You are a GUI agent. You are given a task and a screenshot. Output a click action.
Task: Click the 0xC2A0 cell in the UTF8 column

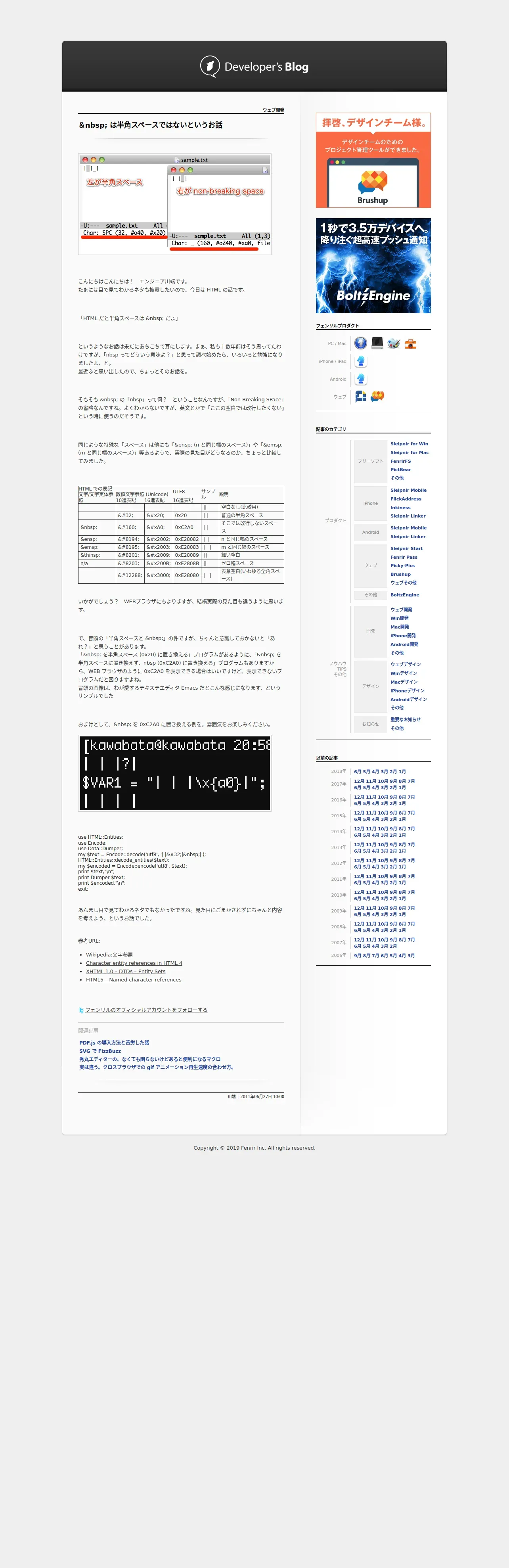tap(187, 527)
